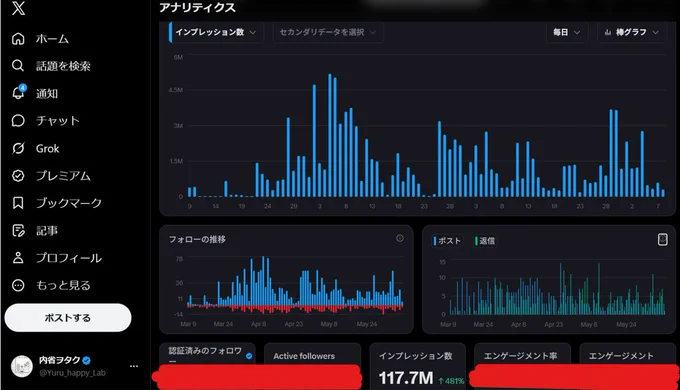Select the 認証済みのフォロワー stat card
The width and height of the screenshot is (680, 390).
[x=207, y=366]
